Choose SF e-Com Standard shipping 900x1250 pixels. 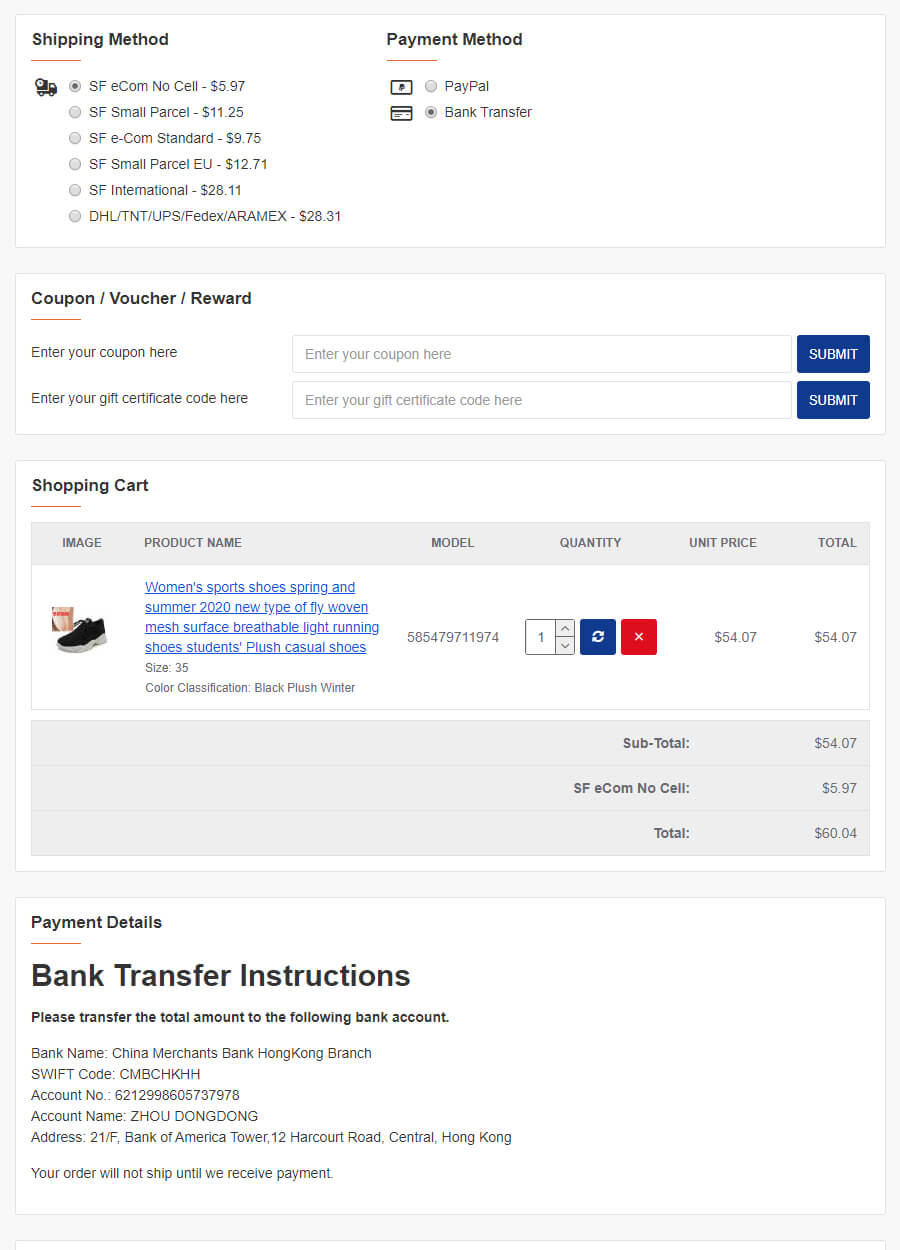tap(75, 138)
